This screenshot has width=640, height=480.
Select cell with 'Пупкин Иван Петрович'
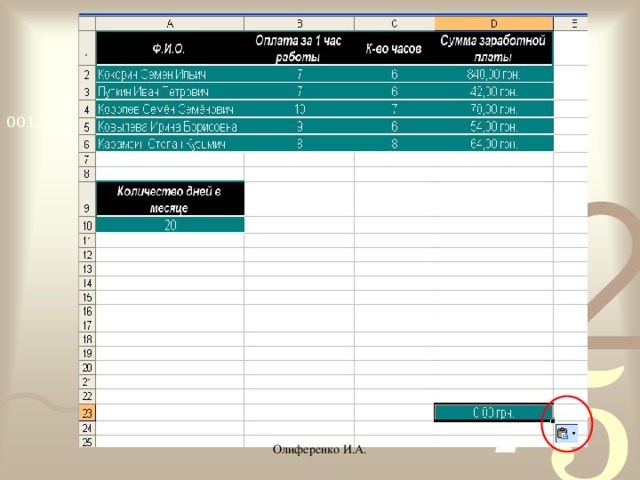pyautogui.click(x=170, y=91)
